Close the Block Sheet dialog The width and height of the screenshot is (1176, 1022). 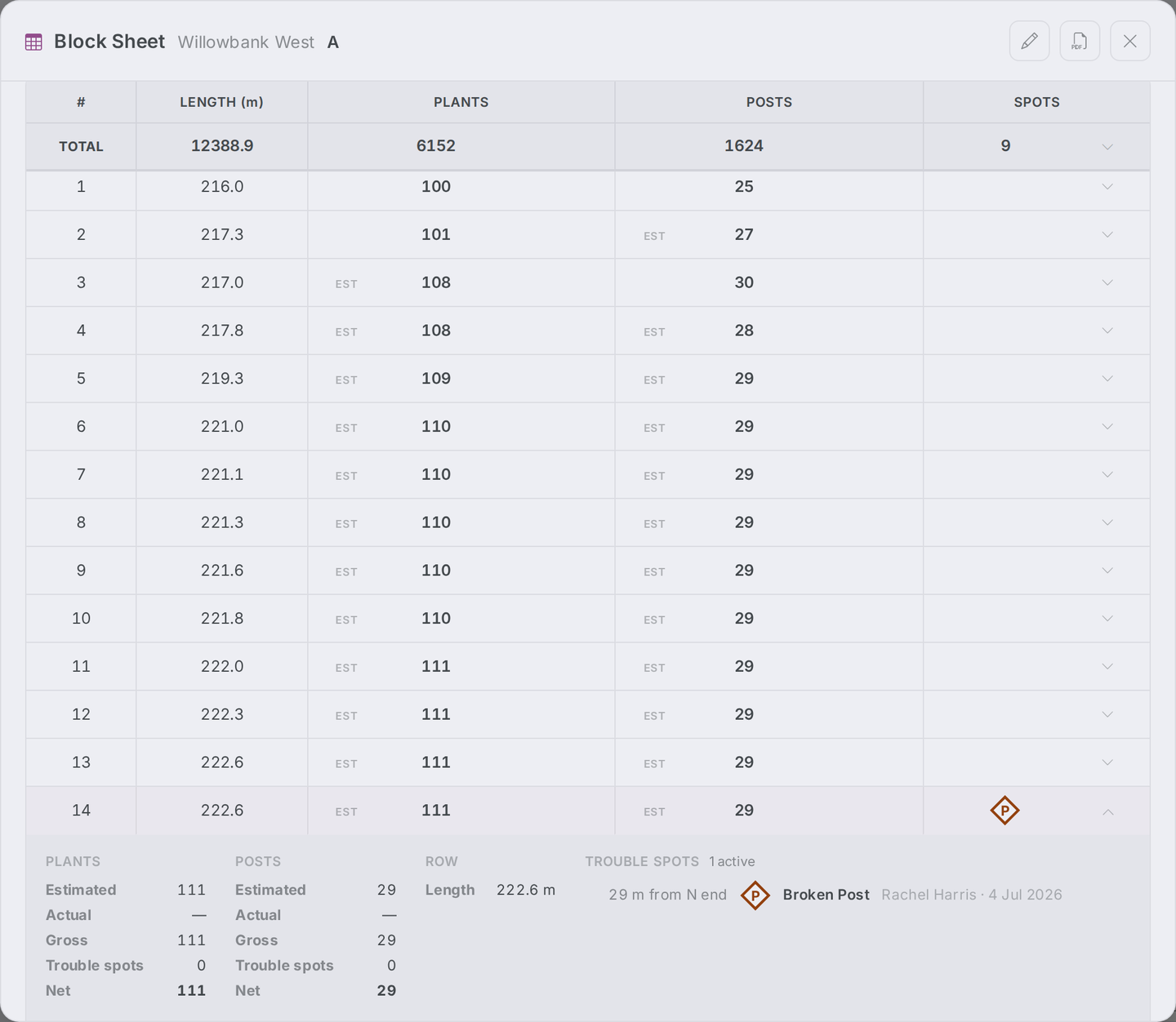1130,41
